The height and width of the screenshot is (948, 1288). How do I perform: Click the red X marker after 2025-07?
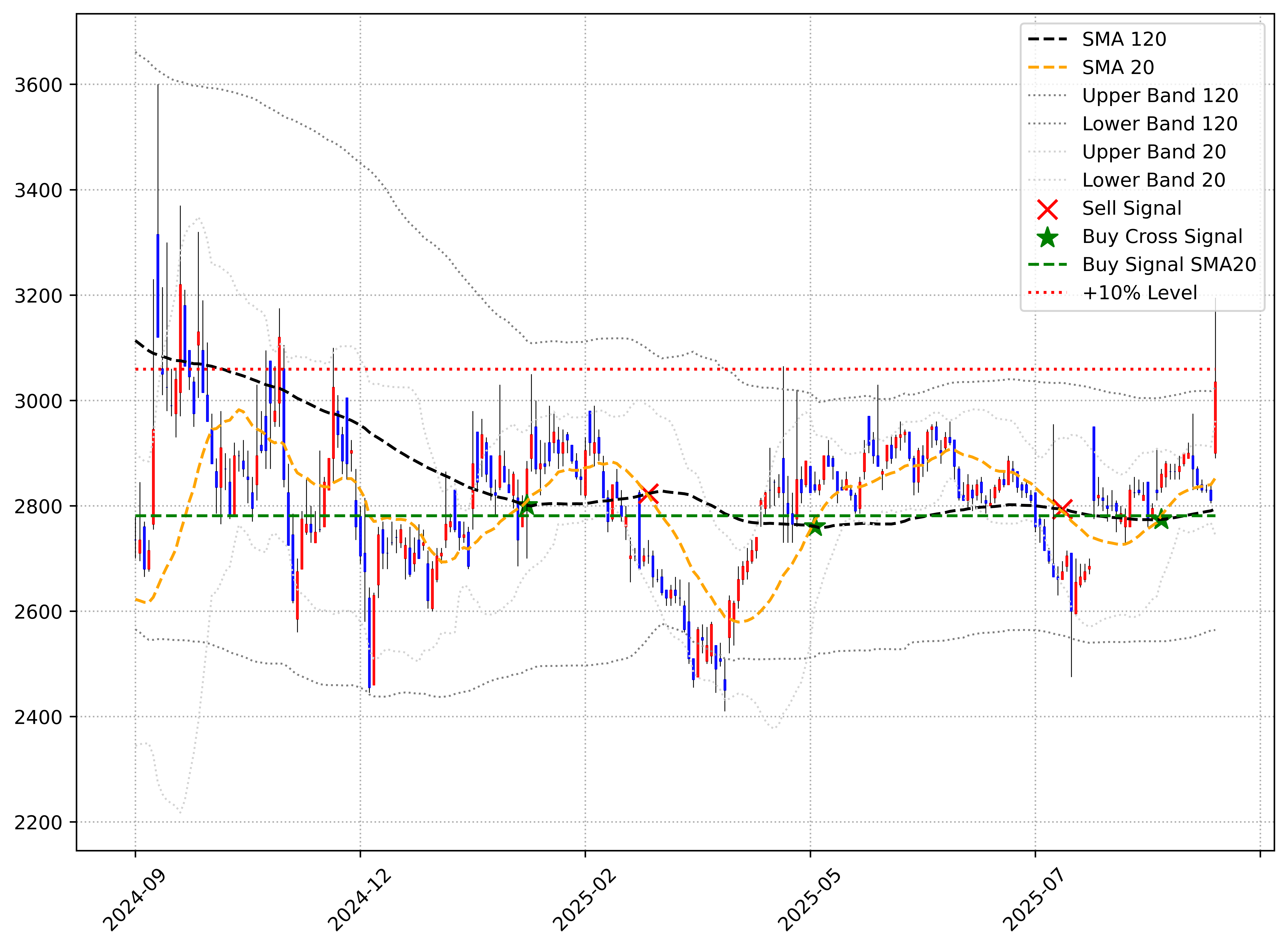tap(1062, 509)
